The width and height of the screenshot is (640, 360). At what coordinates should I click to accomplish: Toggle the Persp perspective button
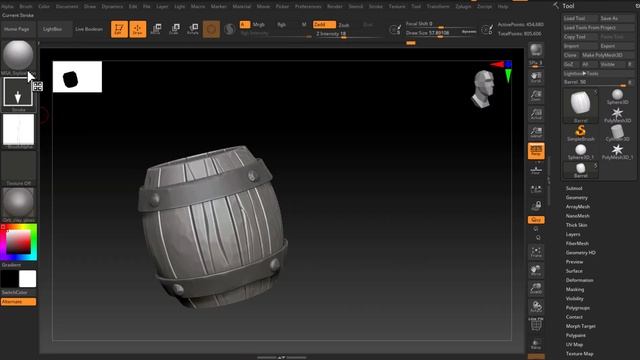click(x=536, y=151)
